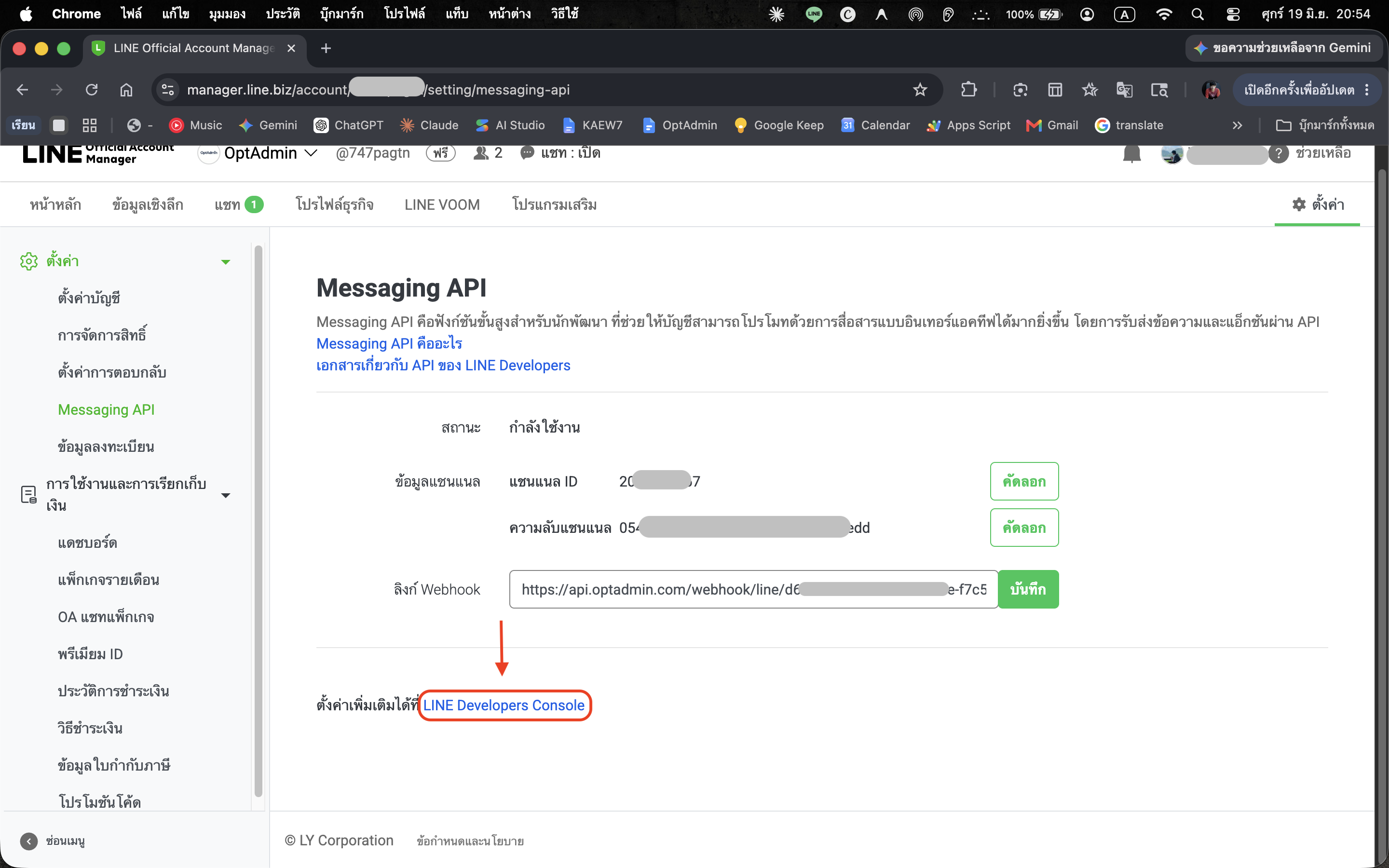Open the Apps Script bookmark

pos(969,125)
